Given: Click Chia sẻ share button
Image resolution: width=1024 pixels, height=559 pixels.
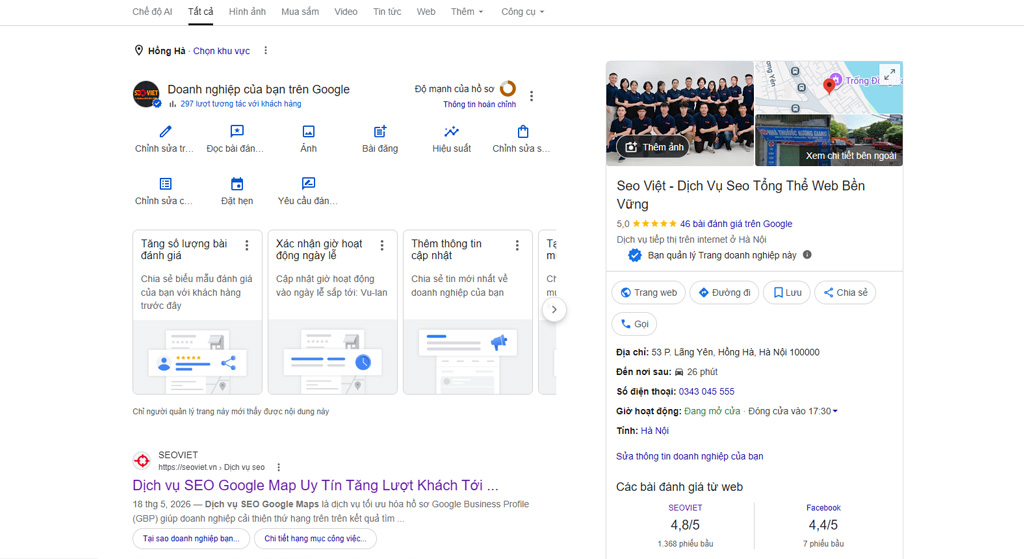Looking at the screenshot, I should [845, 293].
